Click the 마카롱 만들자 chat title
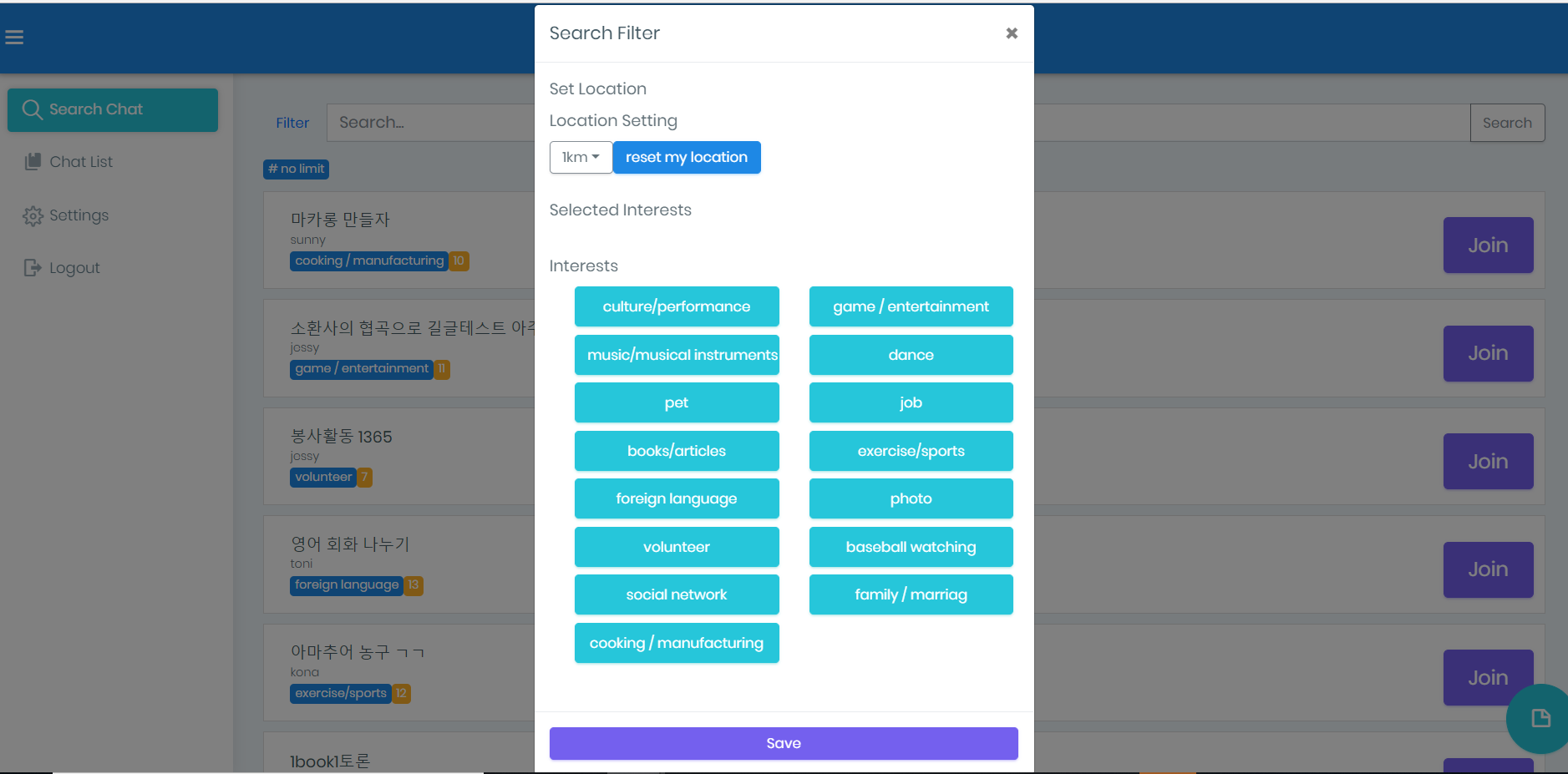 (340, 220)
